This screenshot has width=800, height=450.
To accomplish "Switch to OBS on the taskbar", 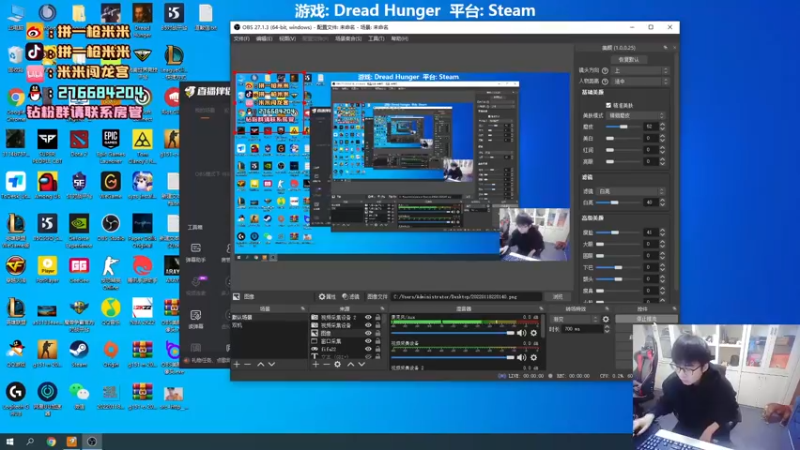I will 92,441.
